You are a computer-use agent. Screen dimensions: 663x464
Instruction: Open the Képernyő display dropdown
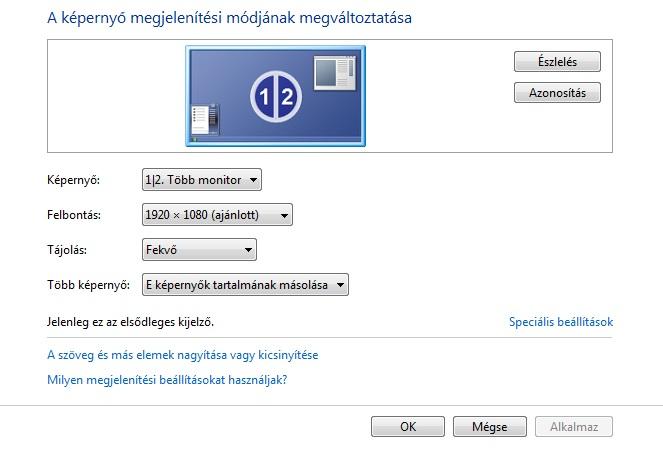[x=202, y=180]
